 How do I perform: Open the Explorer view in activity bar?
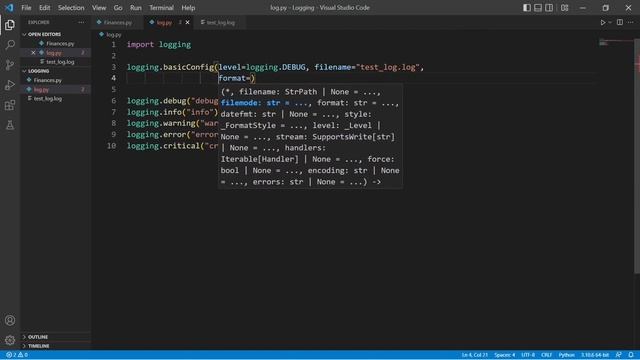[x=10, y=25]
